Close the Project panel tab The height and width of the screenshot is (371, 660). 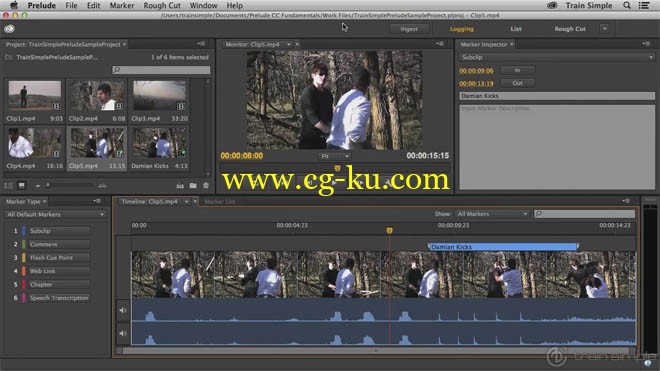point(125,44)
